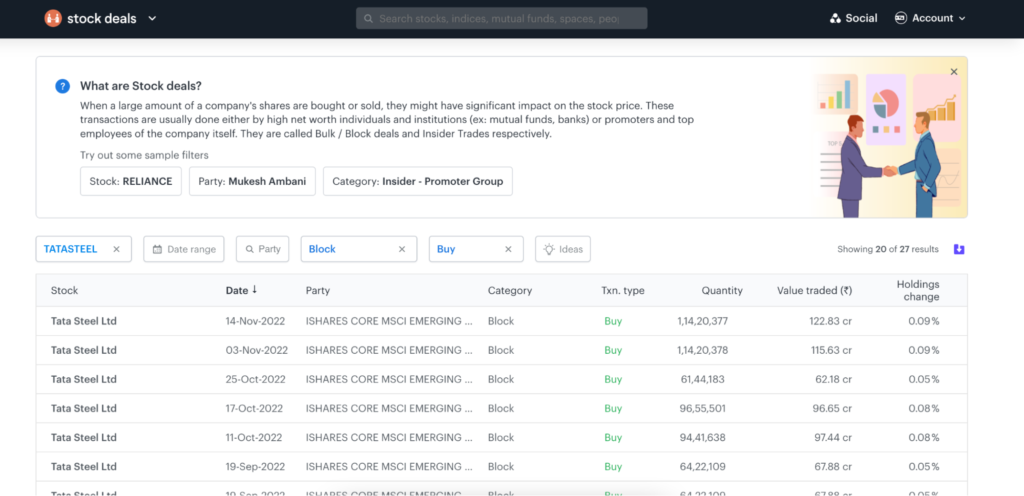Select ISHARES party in the 14-Nov-2022 row

[389, 321]
